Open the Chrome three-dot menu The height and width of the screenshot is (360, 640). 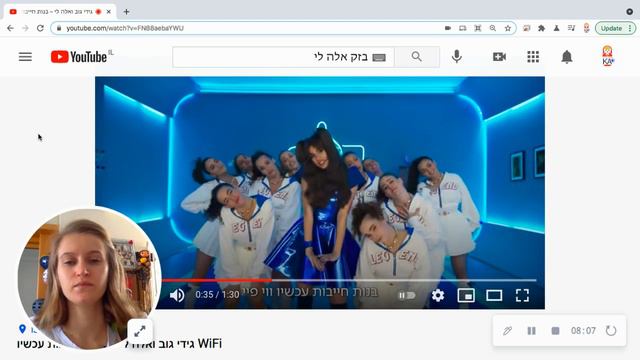630,28
